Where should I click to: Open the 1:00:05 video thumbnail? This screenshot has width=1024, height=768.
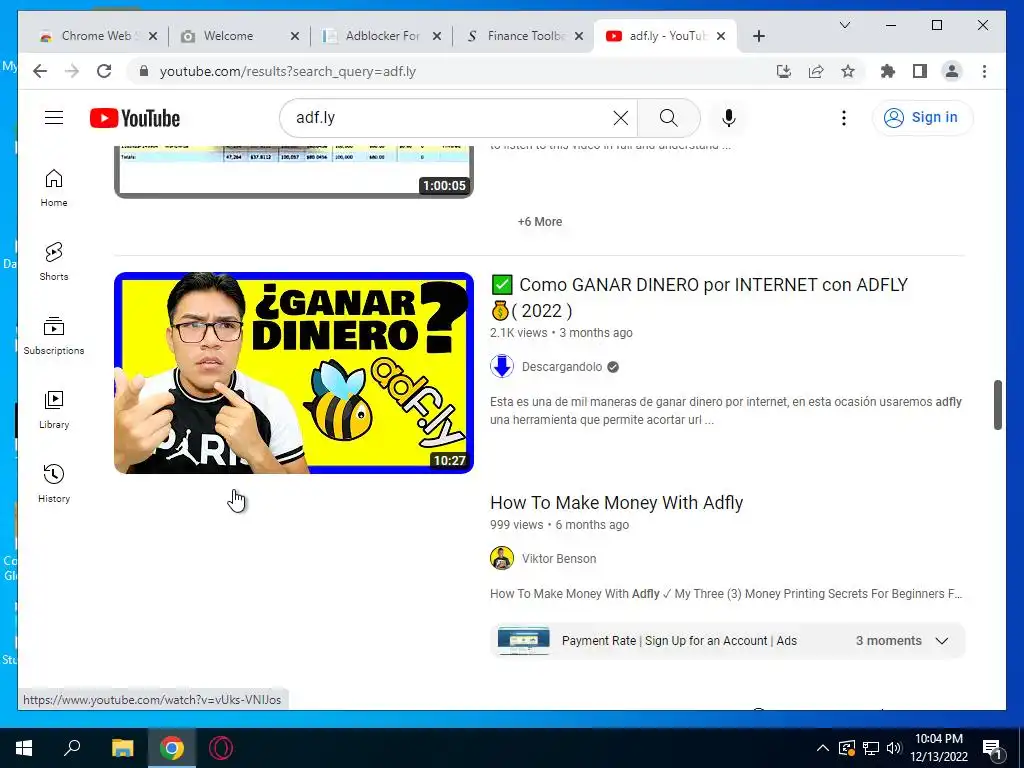tap(294, 171)
